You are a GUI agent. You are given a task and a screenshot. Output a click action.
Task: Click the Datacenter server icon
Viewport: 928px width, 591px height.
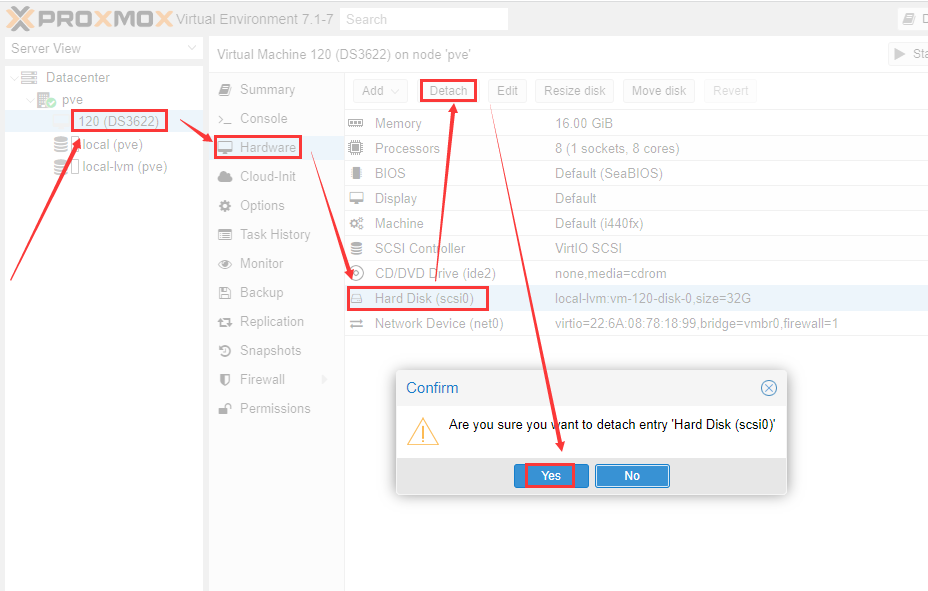click(x=29, y=77)
